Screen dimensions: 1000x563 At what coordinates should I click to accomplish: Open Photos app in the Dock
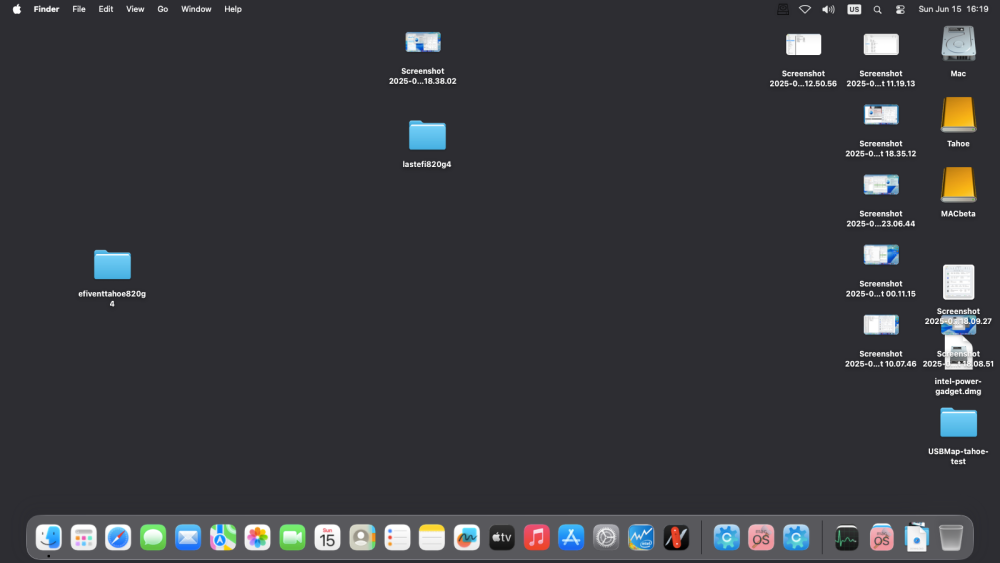coord(258,537)
